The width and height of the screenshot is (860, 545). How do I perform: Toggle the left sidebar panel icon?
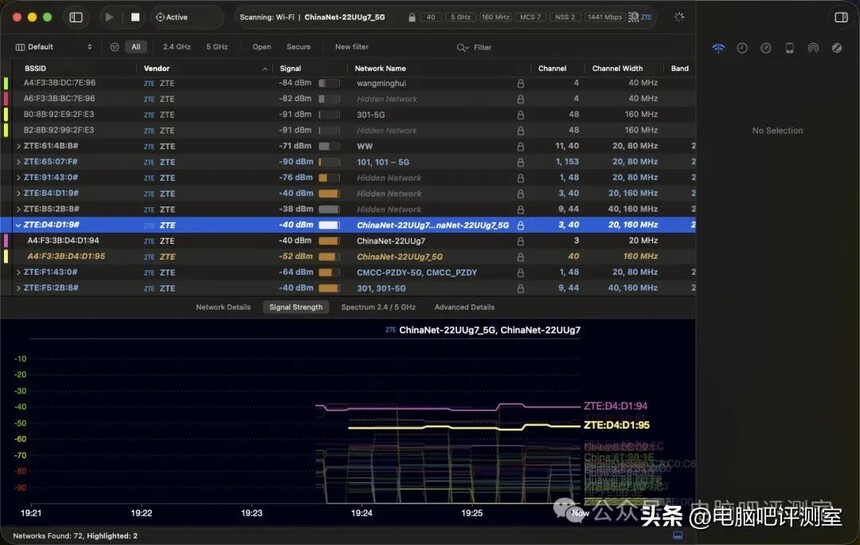[x=76, y=17]
